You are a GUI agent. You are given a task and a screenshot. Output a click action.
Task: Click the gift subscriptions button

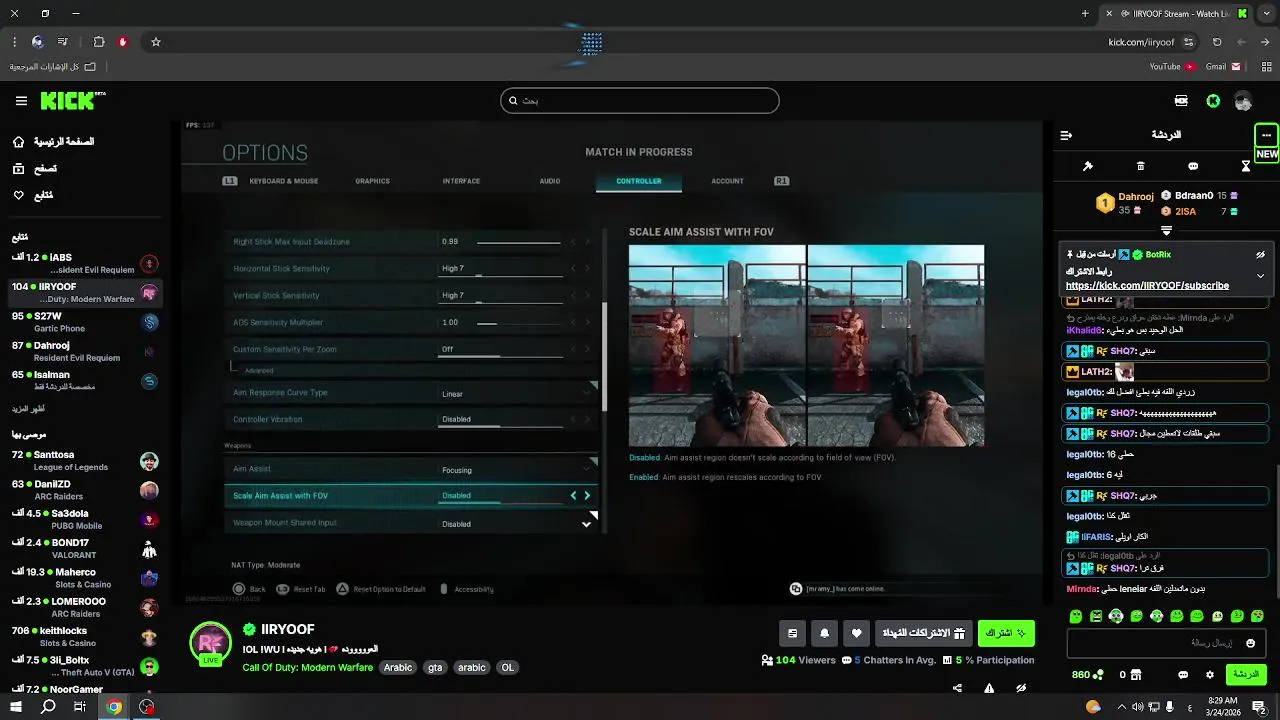coord(923,633)
